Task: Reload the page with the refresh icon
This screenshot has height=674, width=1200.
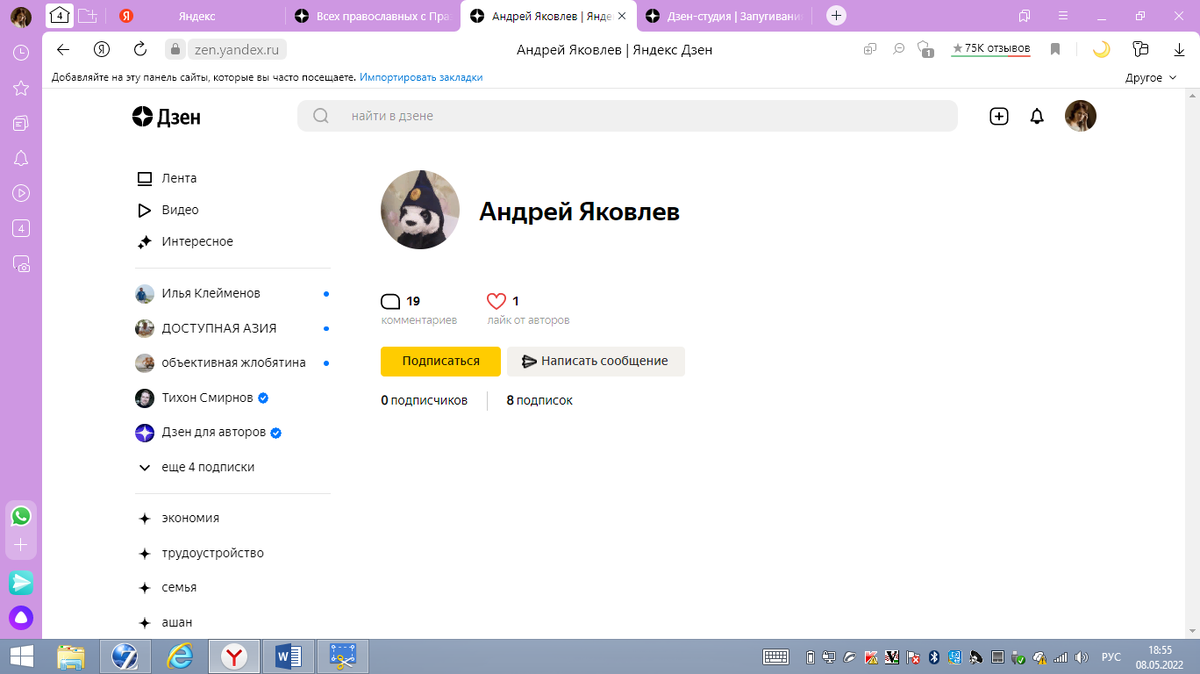Action: 140,49
